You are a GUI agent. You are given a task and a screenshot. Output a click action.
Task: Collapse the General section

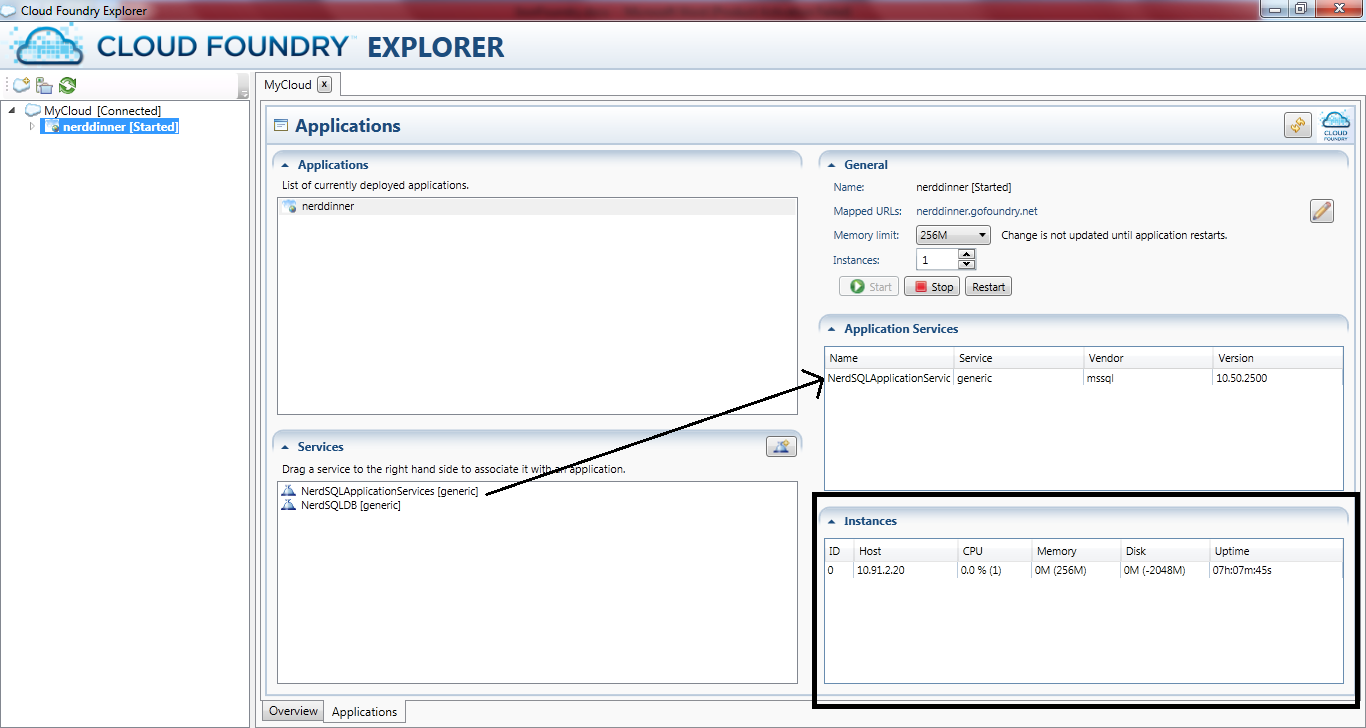pos(831,165)
